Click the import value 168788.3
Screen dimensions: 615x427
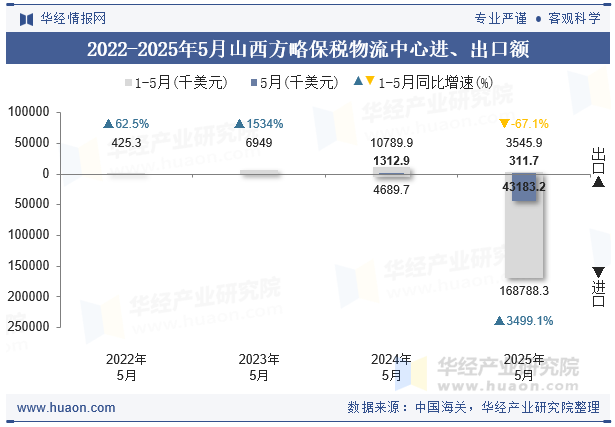click(524, 291)
